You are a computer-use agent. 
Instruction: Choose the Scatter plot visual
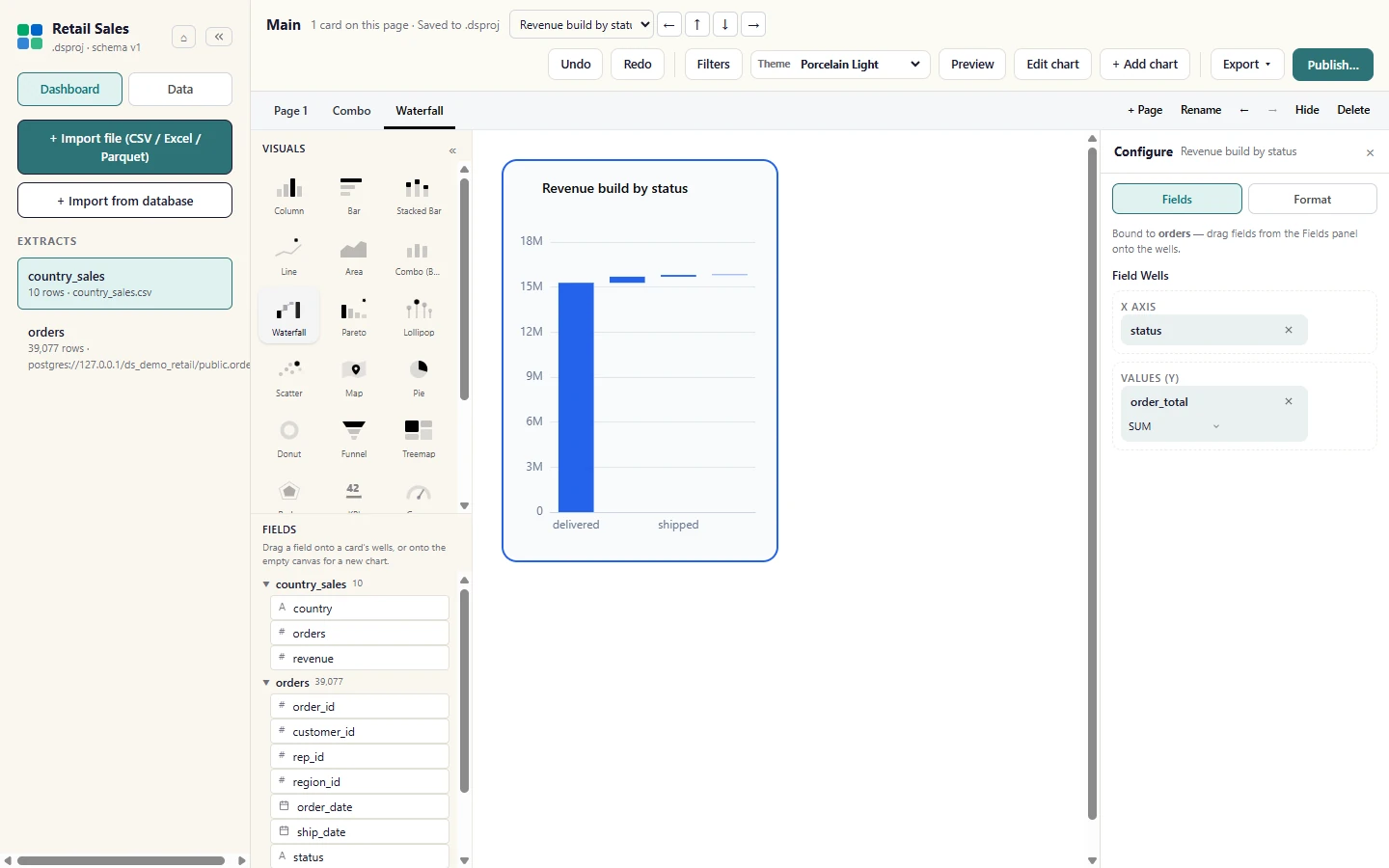tap(288, 378)
